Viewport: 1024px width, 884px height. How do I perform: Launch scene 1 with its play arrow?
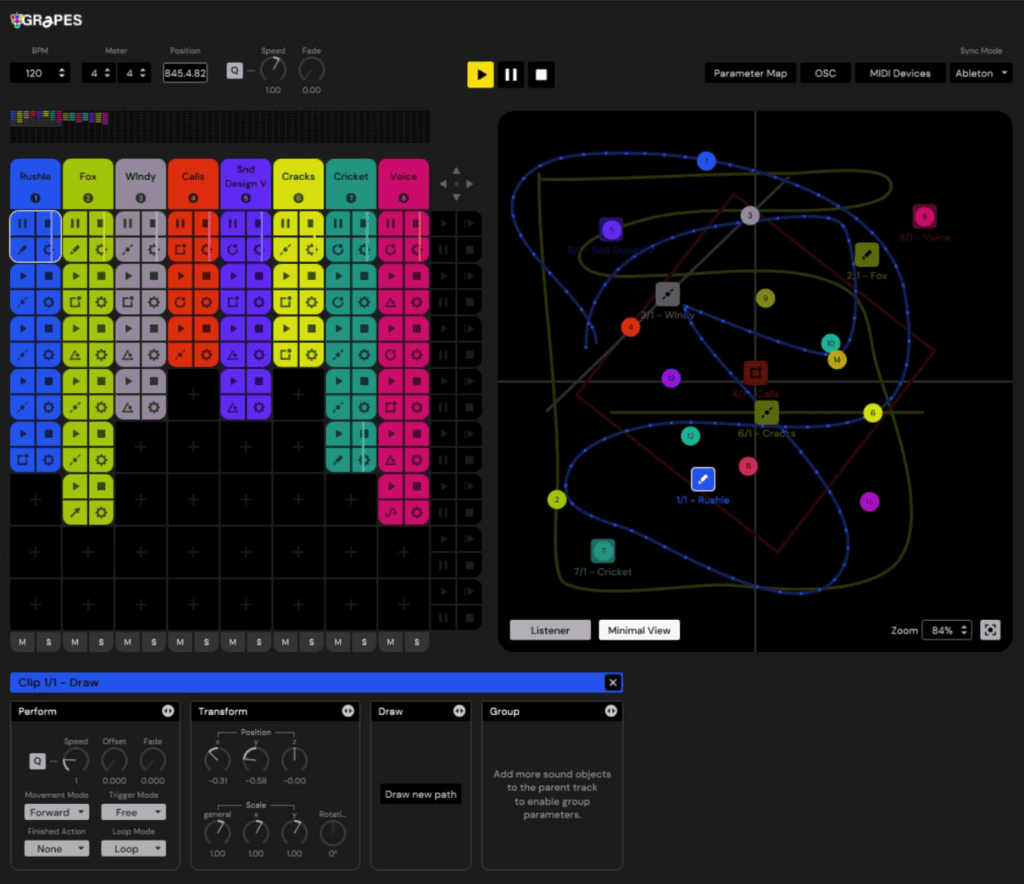(x=443, y=223)
